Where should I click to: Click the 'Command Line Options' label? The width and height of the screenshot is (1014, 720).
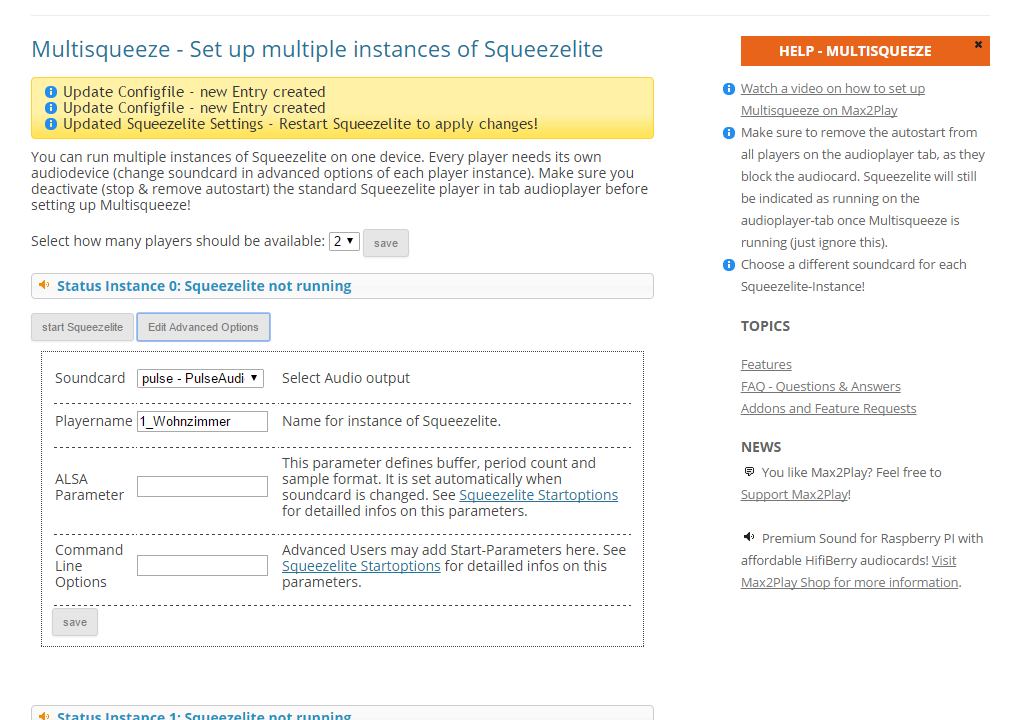pyautogui.click(x=89, y=566)
